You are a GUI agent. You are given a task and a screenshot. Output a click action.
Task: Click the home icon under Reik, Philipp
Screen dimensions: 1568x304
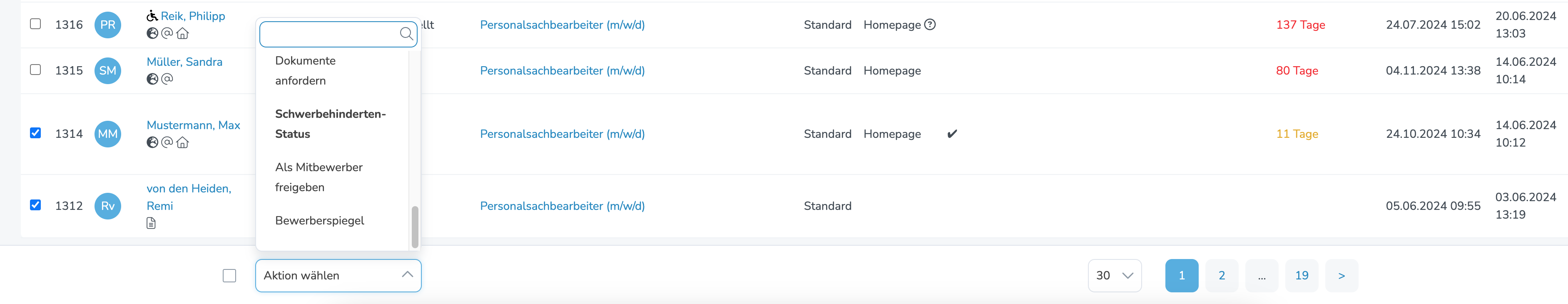point(182,33)
